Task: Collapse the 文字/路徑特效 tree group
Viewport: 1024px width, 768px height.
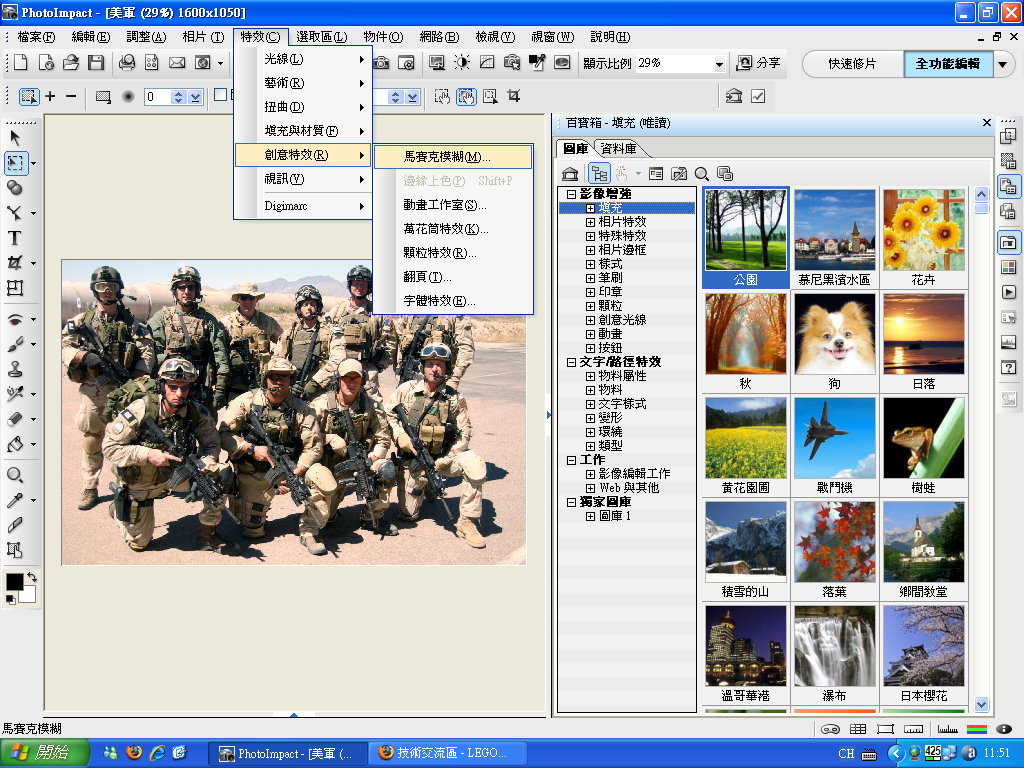Action: 571,362
